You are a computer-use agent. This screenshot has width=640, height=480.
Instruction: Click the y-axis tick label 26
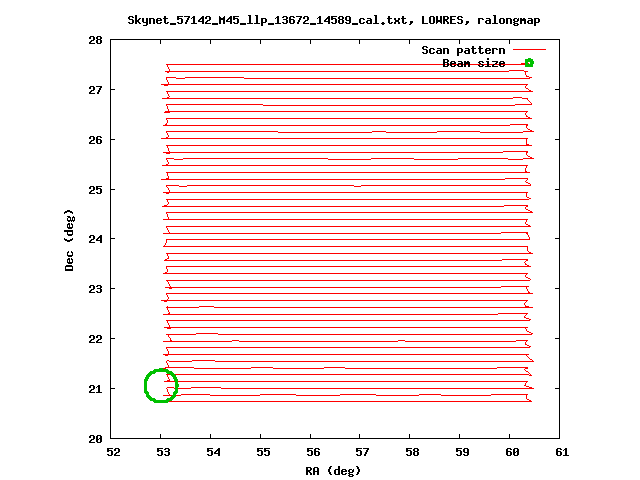[95, 140]
